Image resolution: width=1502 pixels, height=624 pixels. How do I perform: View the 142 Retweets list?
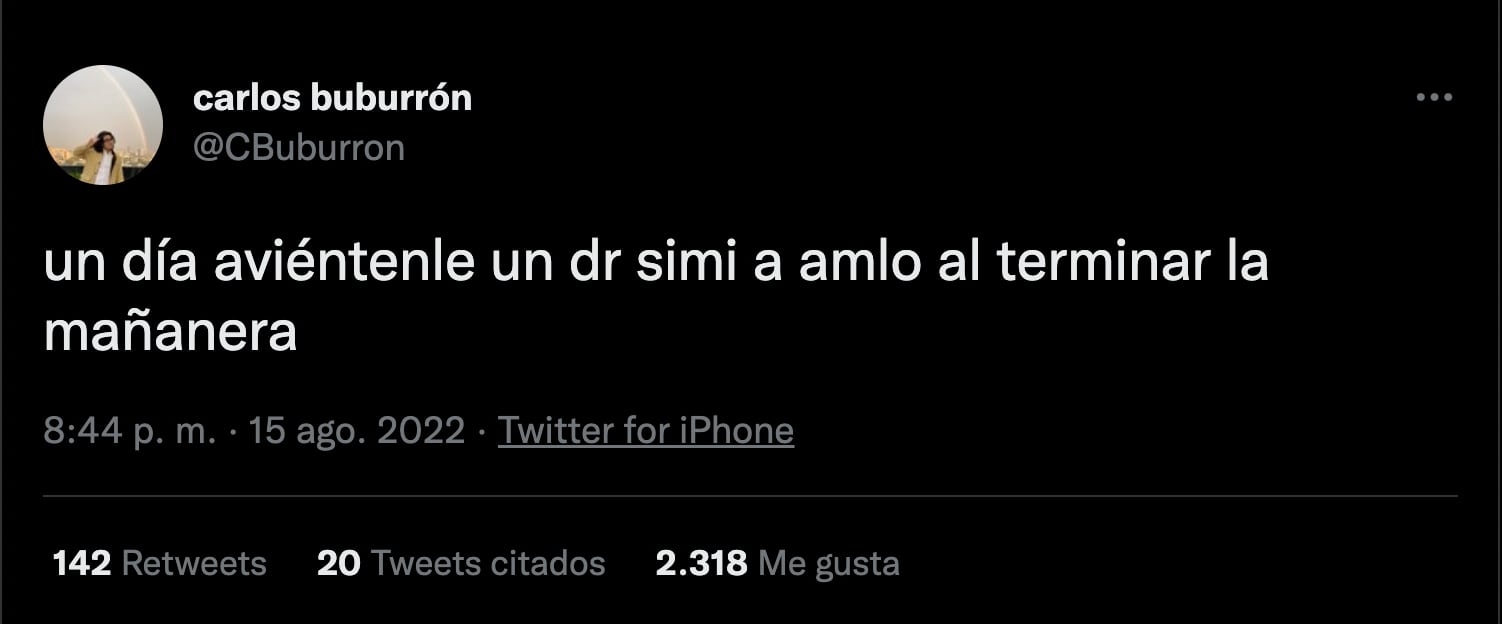[x=160, y=564]
